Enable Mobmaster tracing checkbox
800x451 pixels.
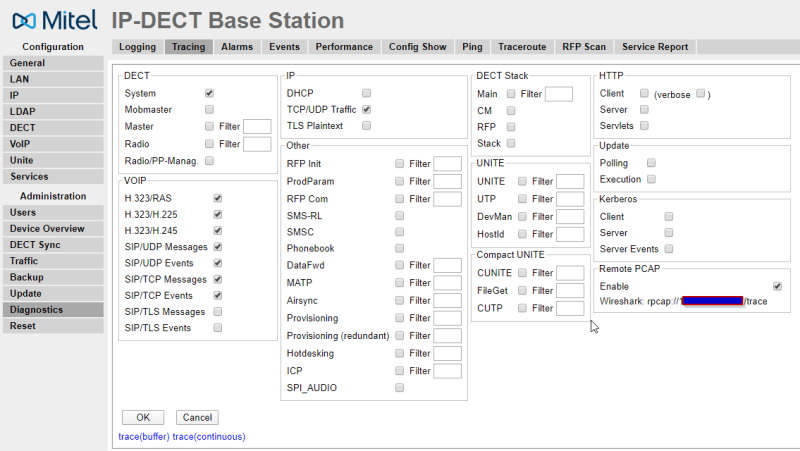coord(209,109)
